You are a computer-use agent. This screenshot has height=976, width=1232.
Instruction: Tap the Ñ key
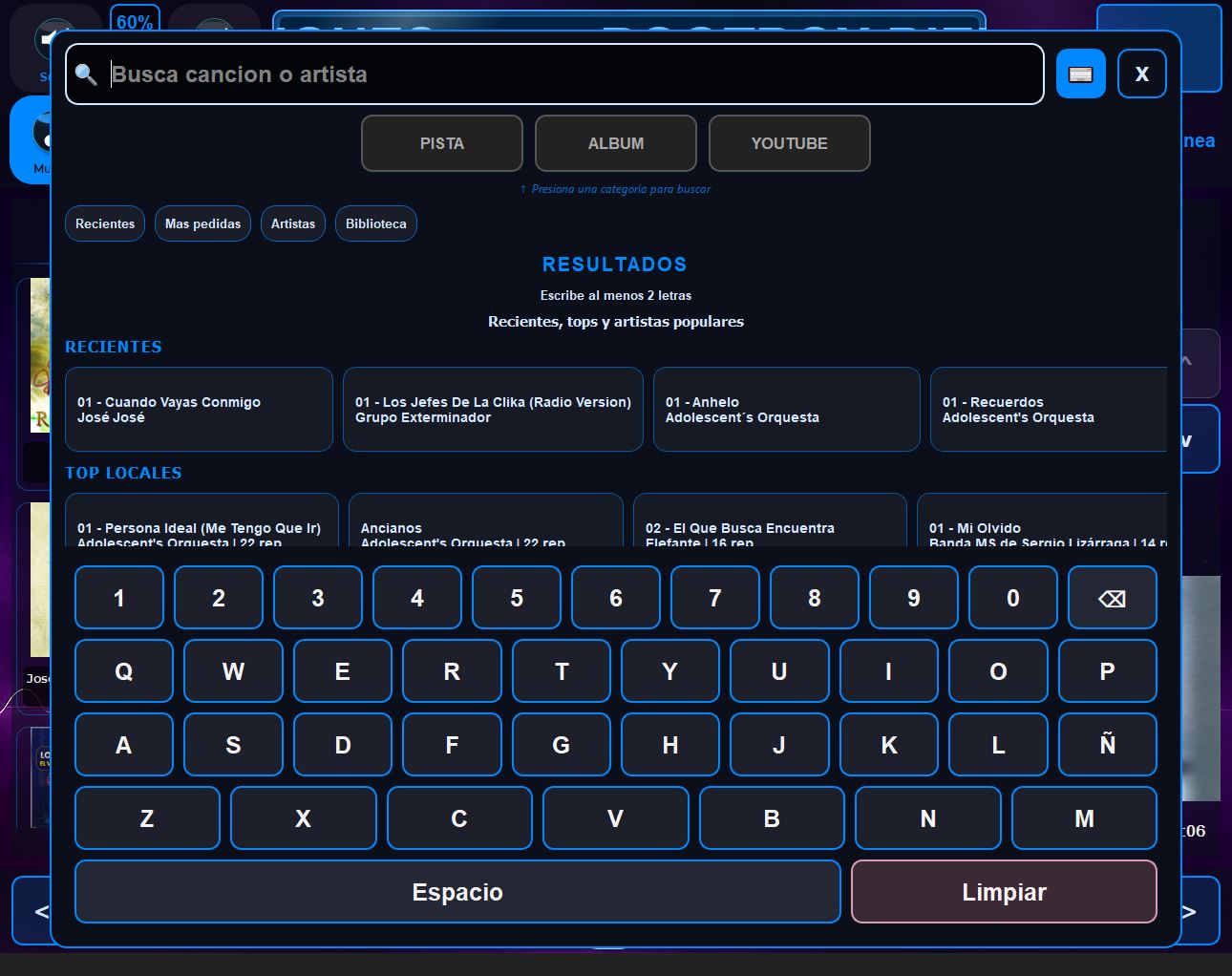pyautogui.click(x=1108, y=745)
